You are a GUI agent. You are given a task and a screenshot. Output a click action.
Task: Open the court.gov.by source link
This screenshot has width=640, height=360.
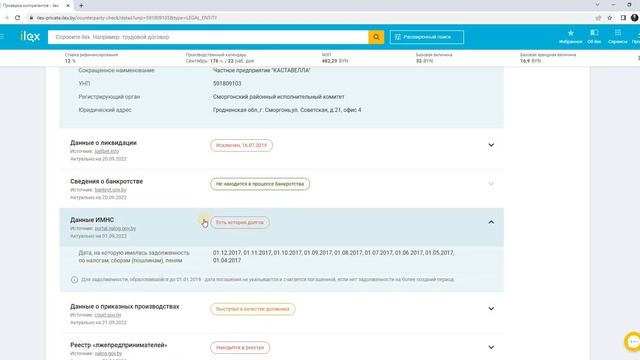pyautogui.click(x=108, y=315)
